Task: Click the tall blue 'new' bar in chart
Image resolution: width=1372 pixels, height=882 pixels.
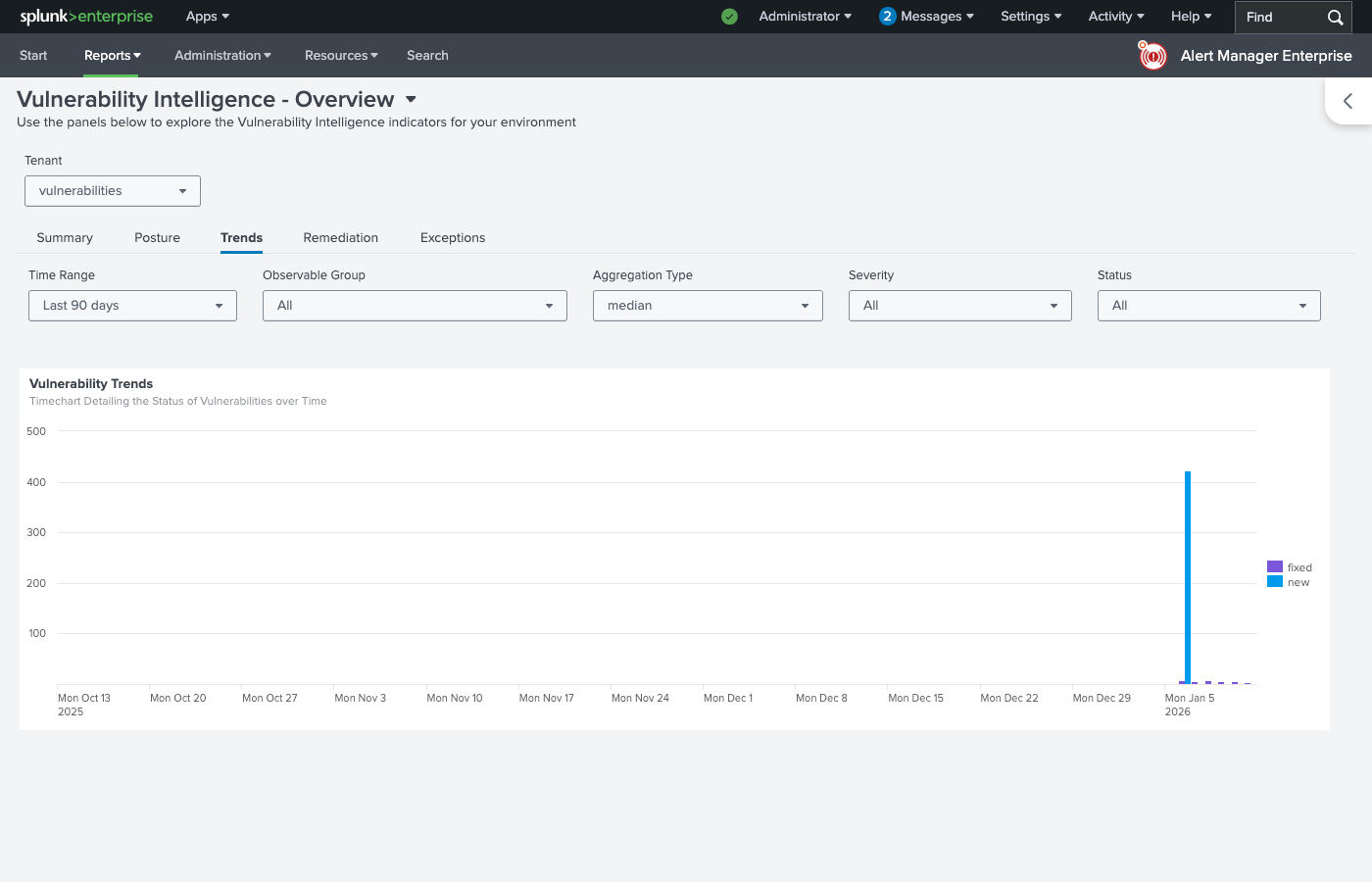Action: coord(1188,578)
